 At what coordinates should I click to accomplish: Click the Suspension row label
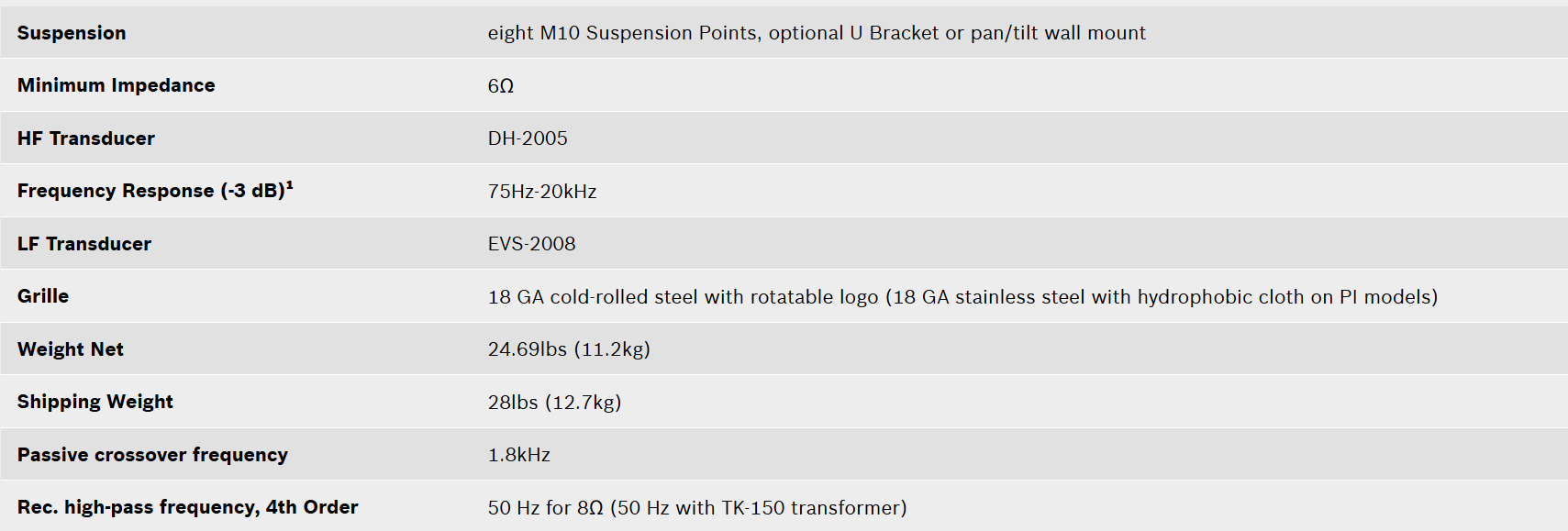(x=72, y=33)
